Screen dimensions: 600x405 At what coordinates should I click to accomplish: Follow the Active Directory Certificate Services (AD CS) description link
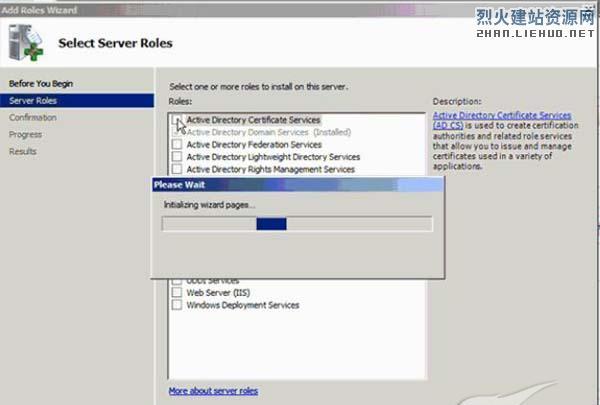click(502, 115)
